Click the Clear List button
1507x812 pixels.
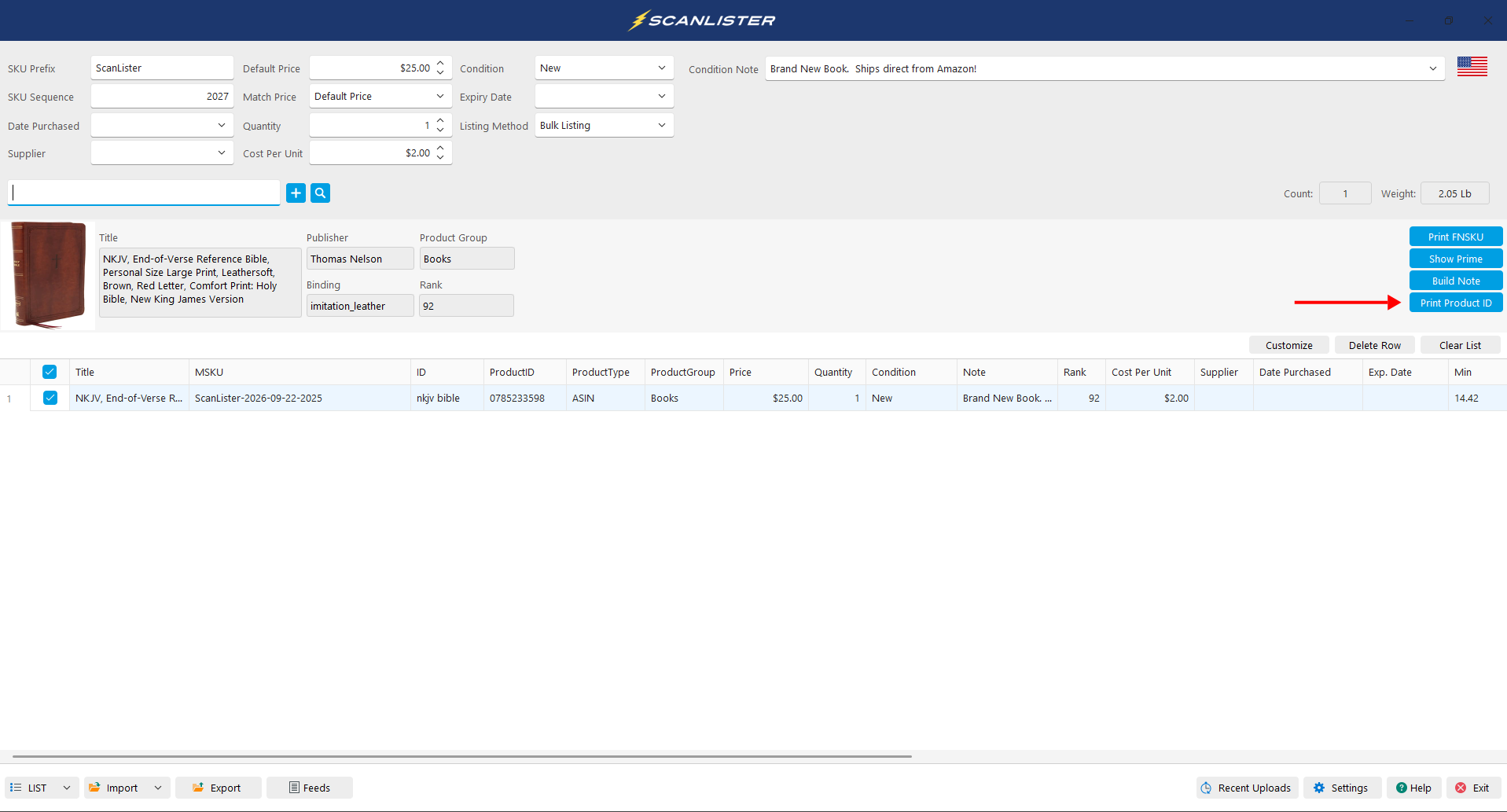1460,345
